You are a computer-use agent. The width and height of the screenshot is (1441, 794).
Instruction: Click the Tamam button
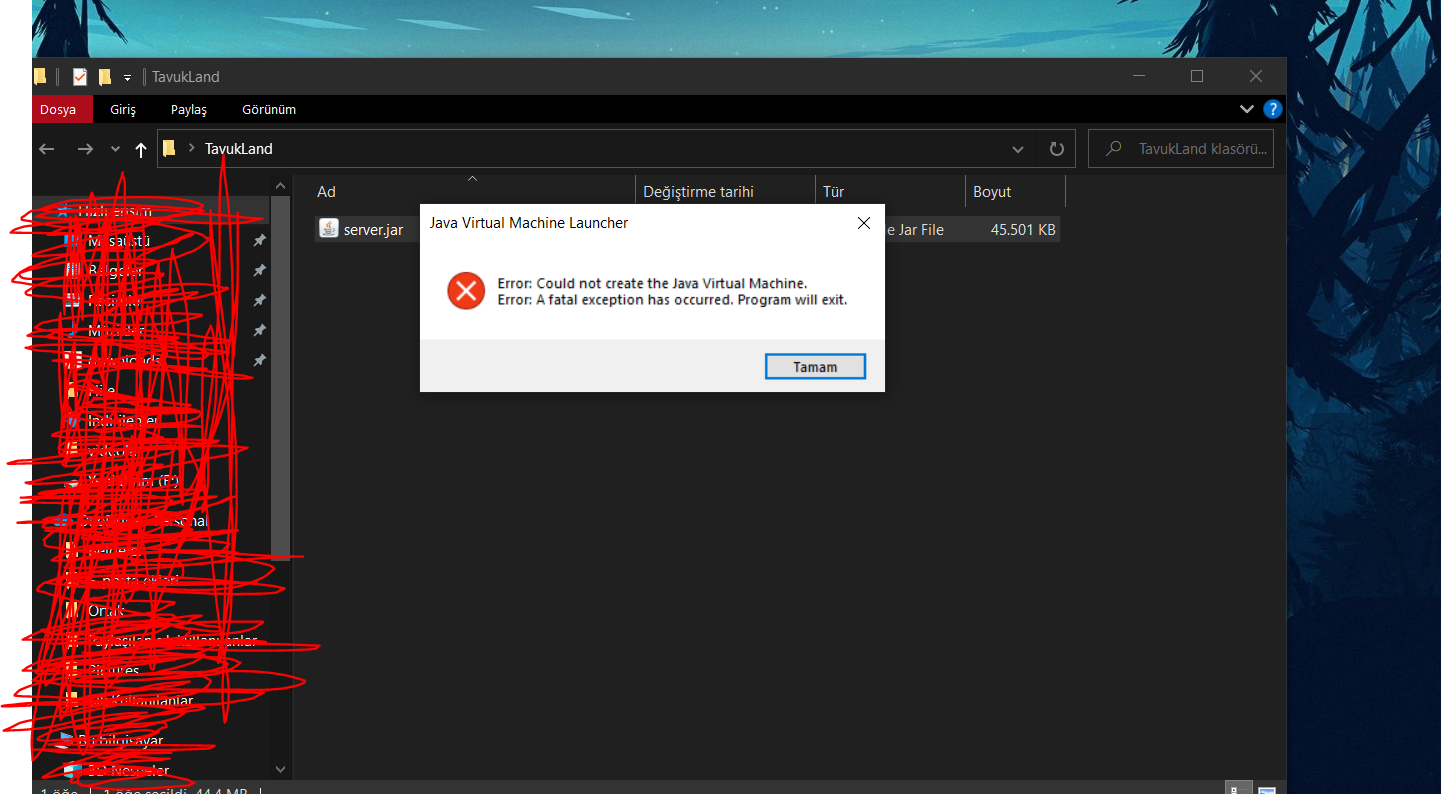tap(815, 367)
